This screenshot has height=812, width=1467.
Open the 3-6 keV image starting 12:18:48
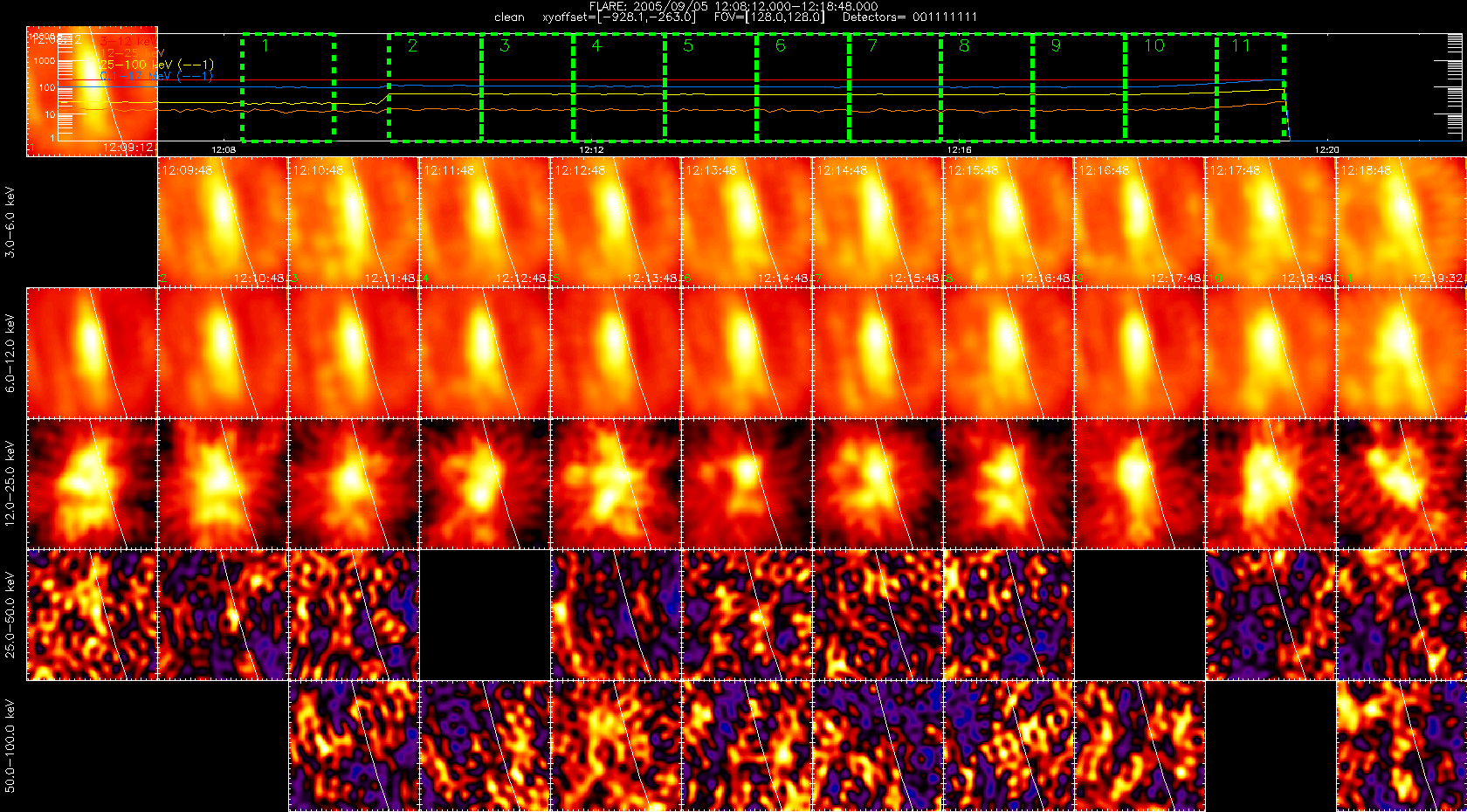[x=1402, y=223]
